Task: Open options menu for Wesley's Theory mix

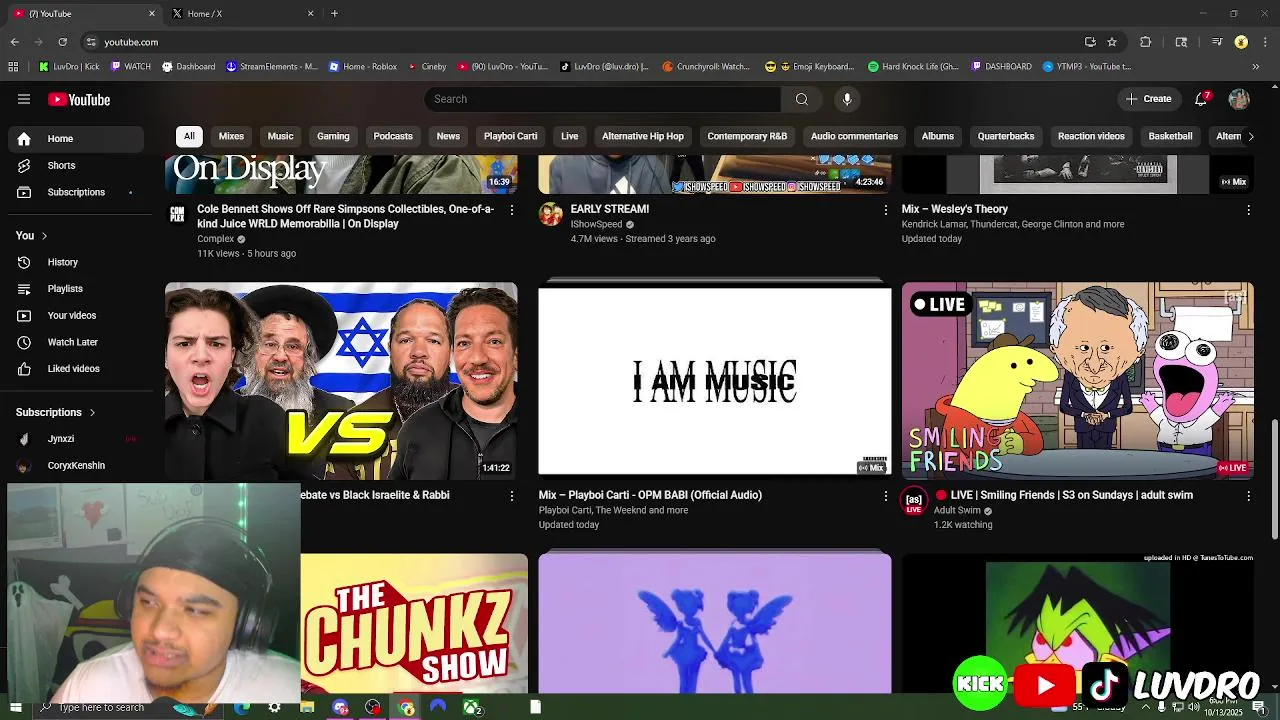Action: click(x=1248, y=210)
